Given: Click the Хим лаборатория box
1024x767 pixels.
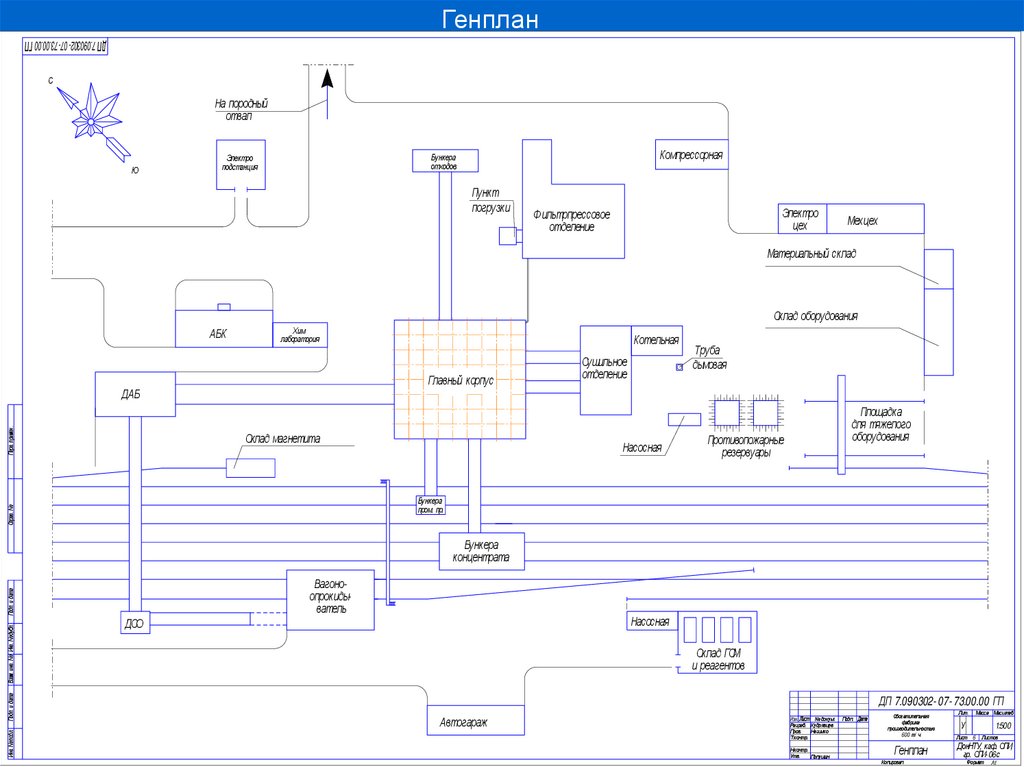Looking at the screenshot, I should coord(300,335).
